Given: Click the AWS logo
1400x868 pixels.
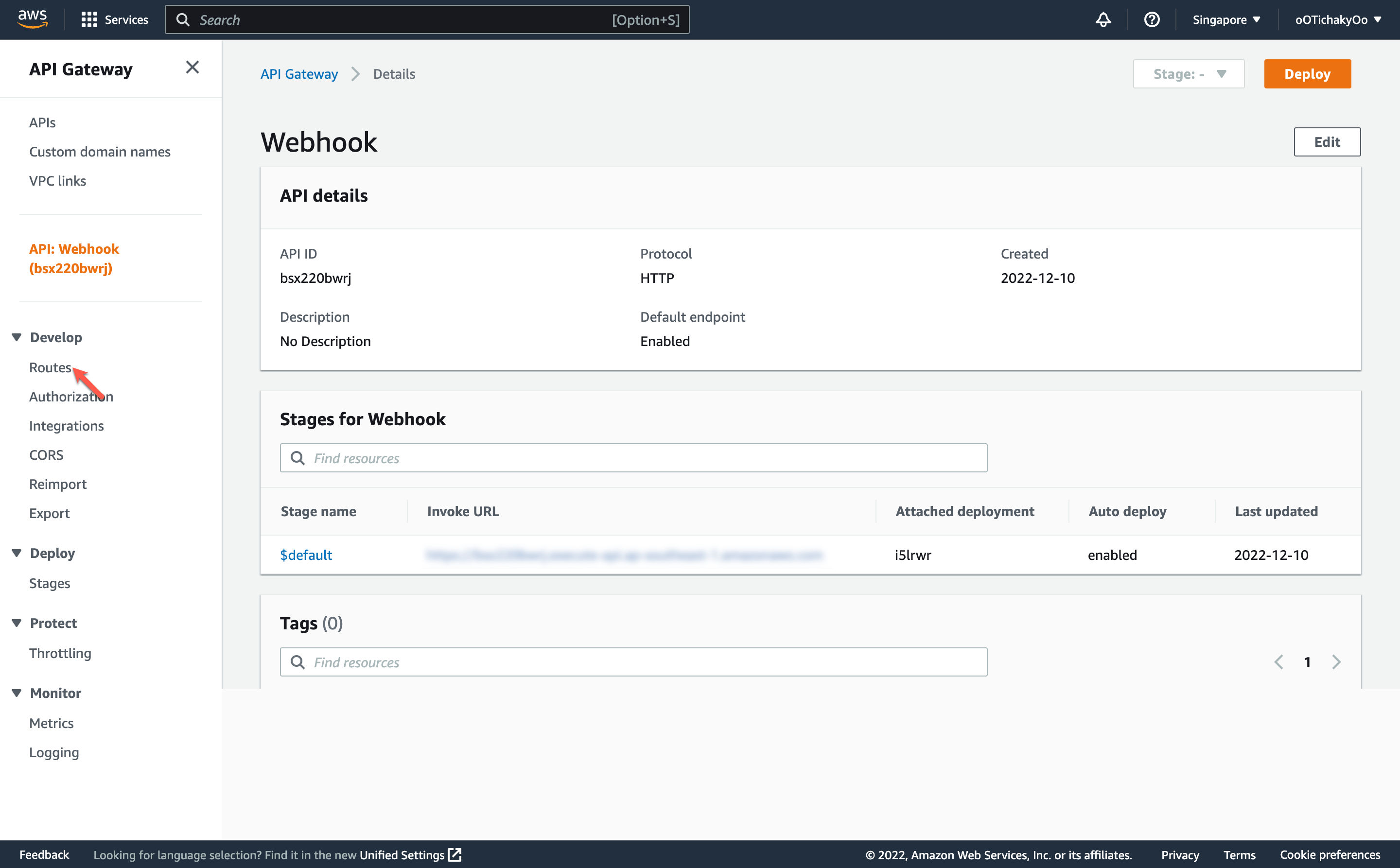Looking at the screenshot, I should 33,18.
